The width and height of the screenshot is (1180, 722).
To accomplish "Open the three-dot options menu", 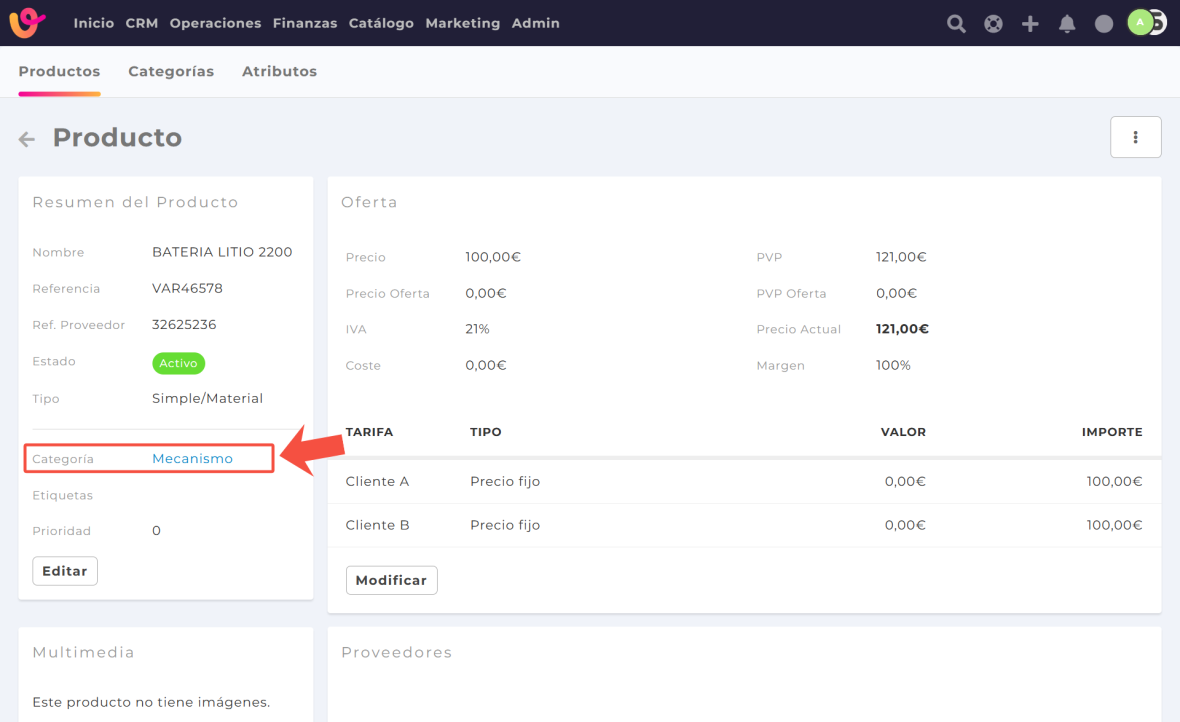I will pos(1135,137).
